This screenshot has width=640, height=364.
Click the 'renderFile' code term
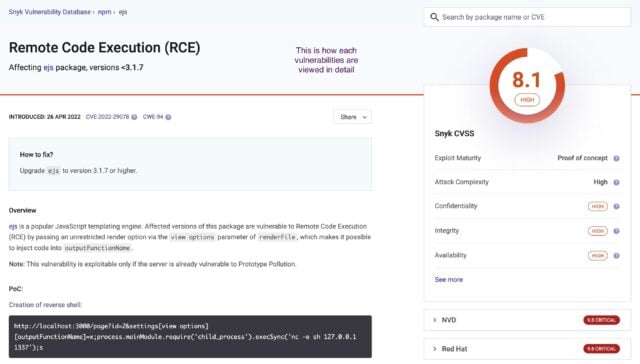pyautogui.click(x=277, y=237)
